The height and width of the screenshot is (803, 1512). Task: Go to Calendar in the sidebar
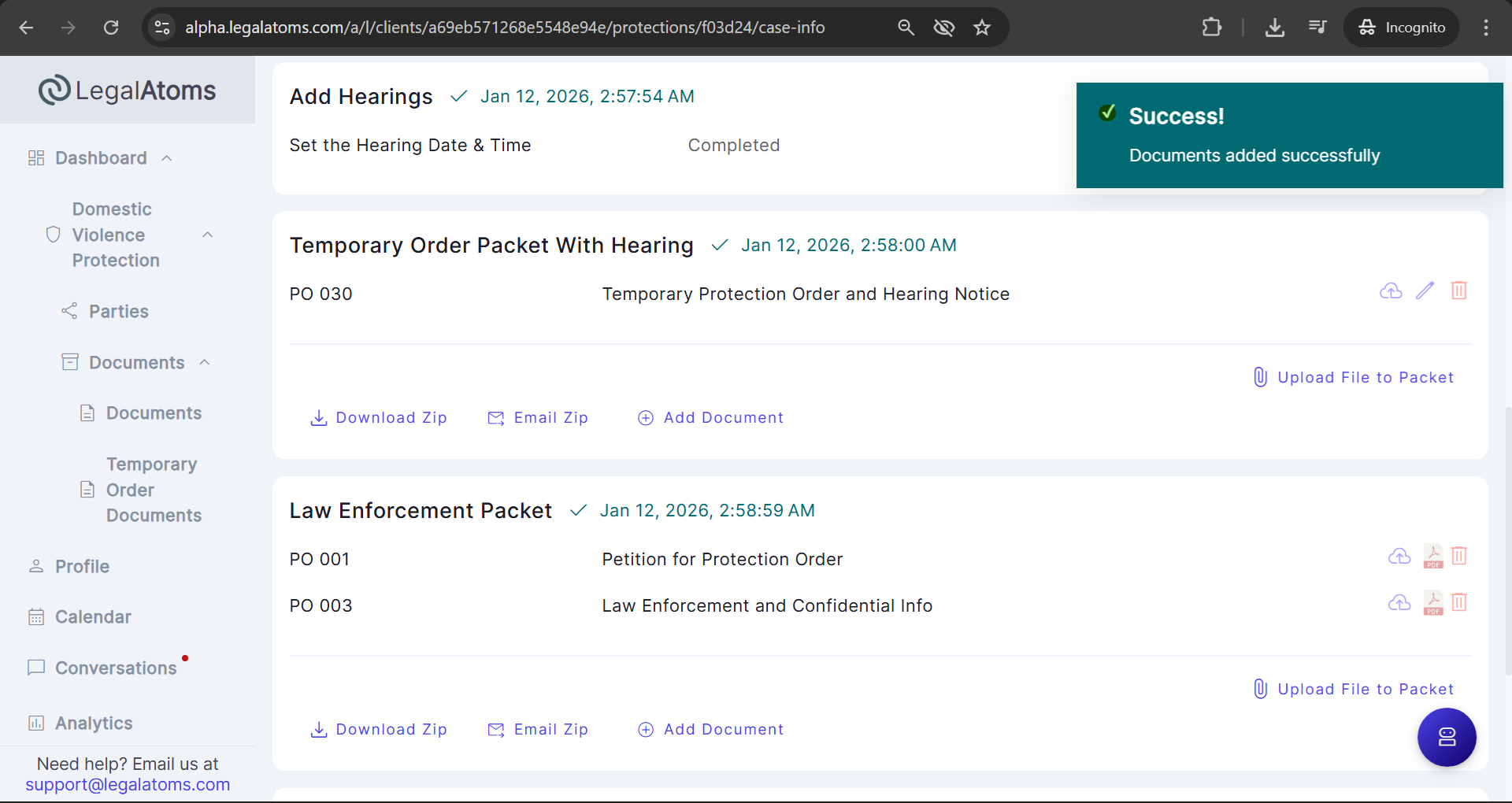(93, 617)
